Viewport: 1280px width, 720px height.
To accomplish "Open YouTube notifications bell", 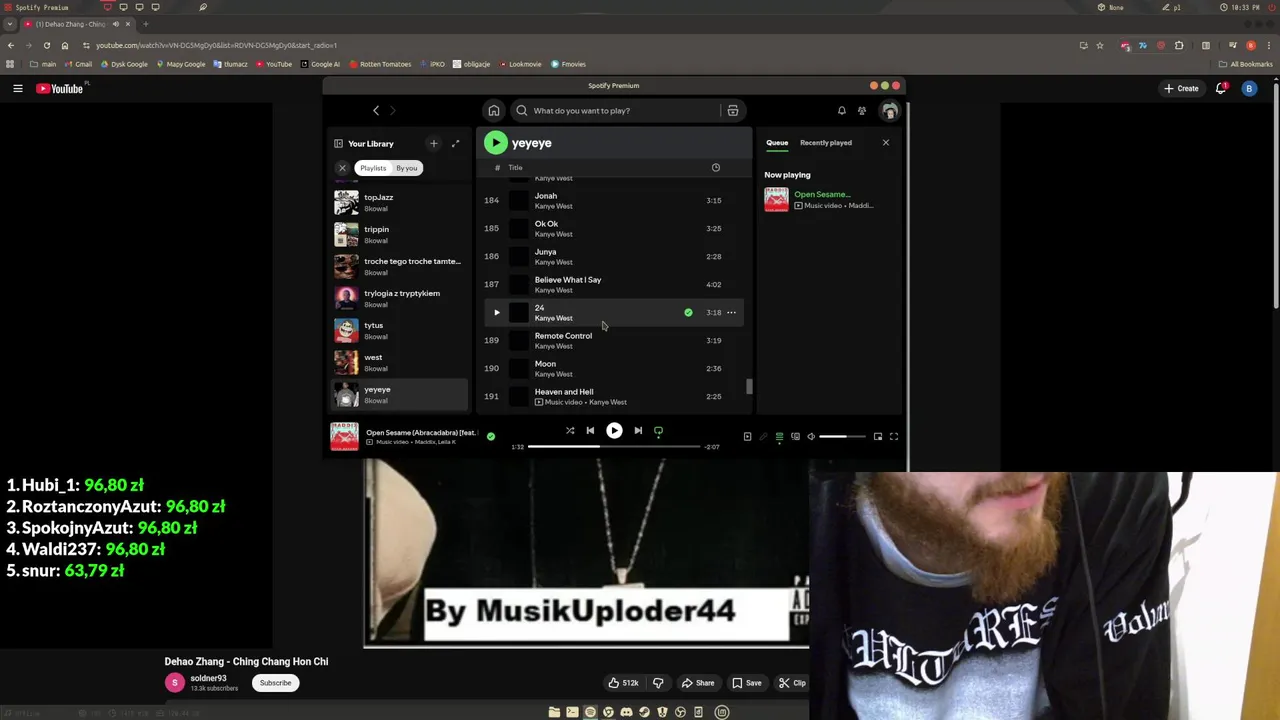I will (x=1220, y=89).
